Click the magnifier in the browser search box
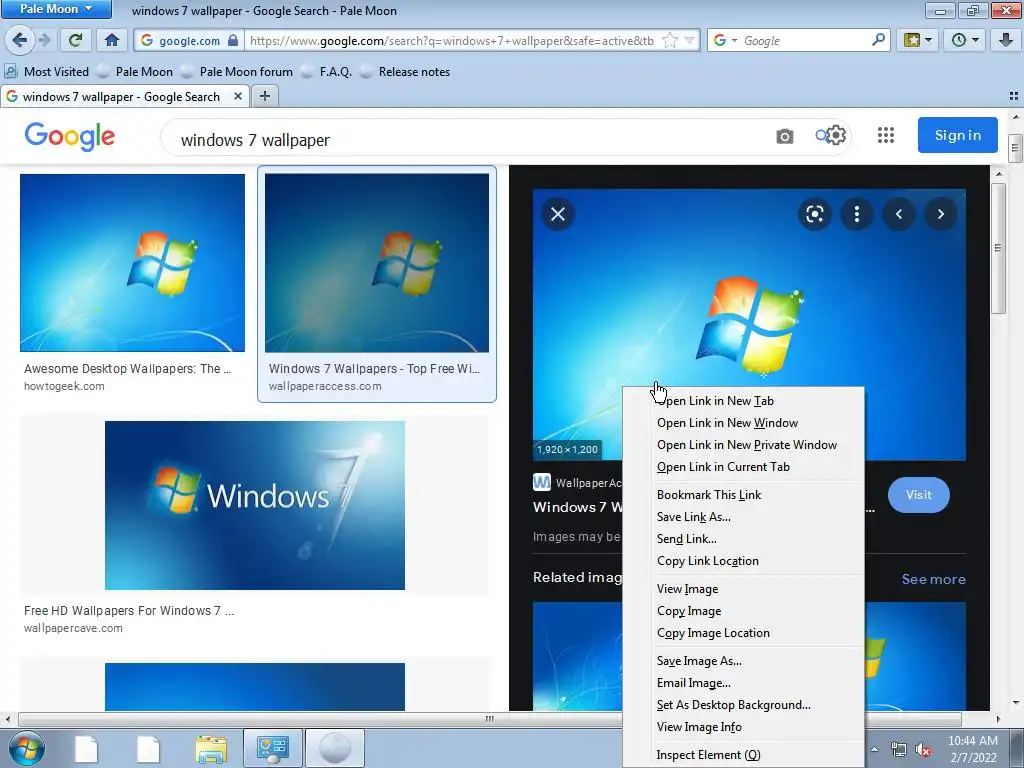1024x768 pixels. (x=878, y=40)
